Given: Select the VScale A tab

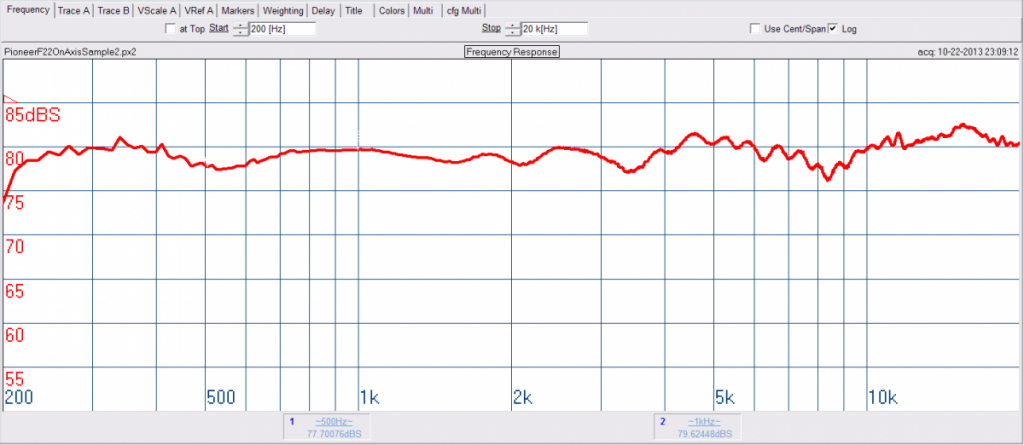Looking at the screenshot, I should click(x=156, y=11).
